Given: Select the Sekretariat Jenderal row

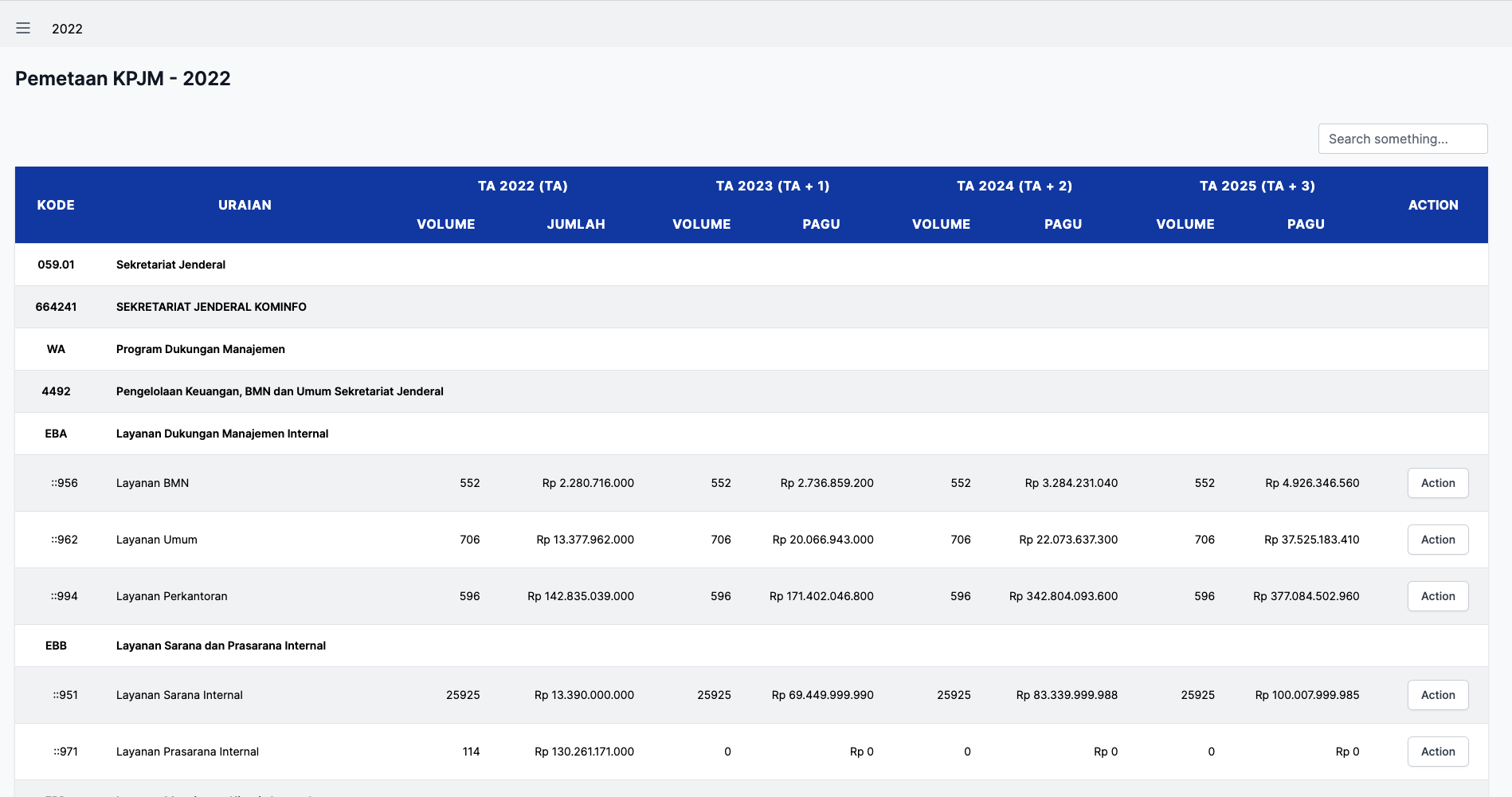Looking at the screenshot, I should [x=170, y=265].
